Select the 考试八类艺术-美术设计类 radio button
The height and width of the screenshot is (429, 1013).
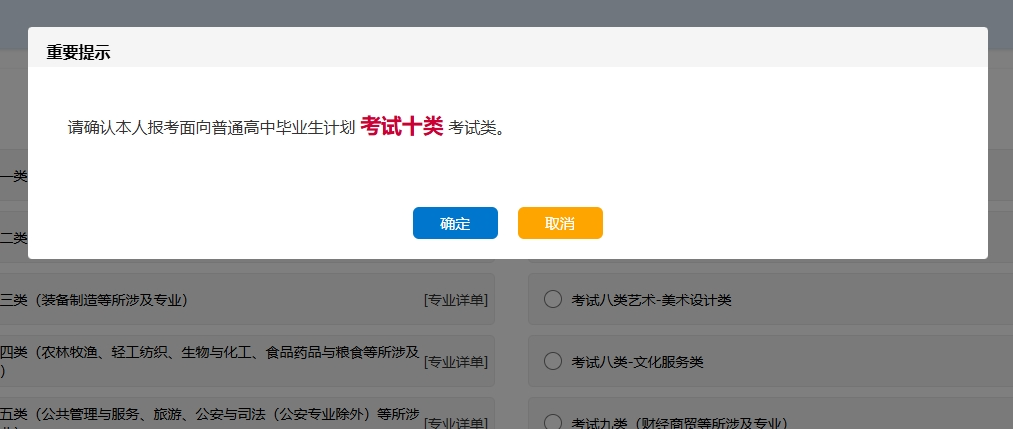(x=552, y=299)
